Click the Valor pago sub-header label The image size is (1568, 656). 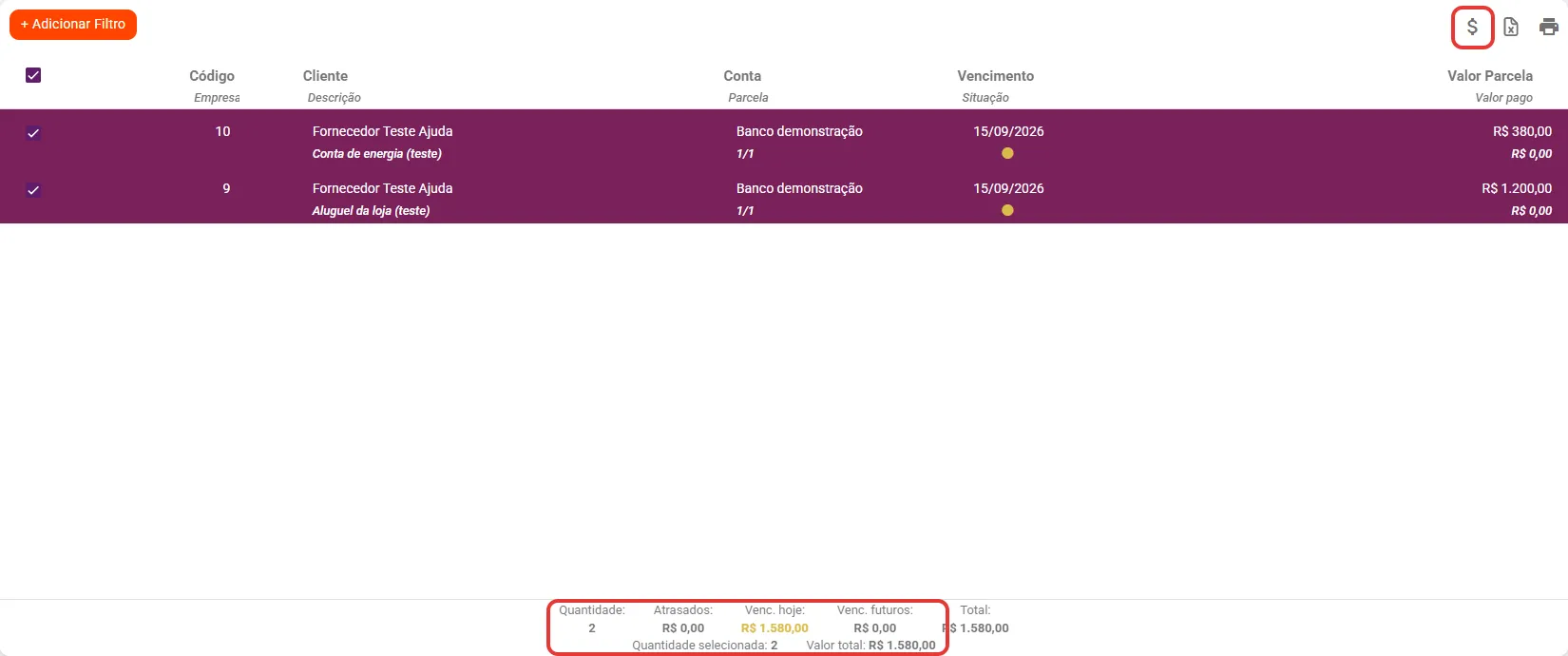[1503, 98]
